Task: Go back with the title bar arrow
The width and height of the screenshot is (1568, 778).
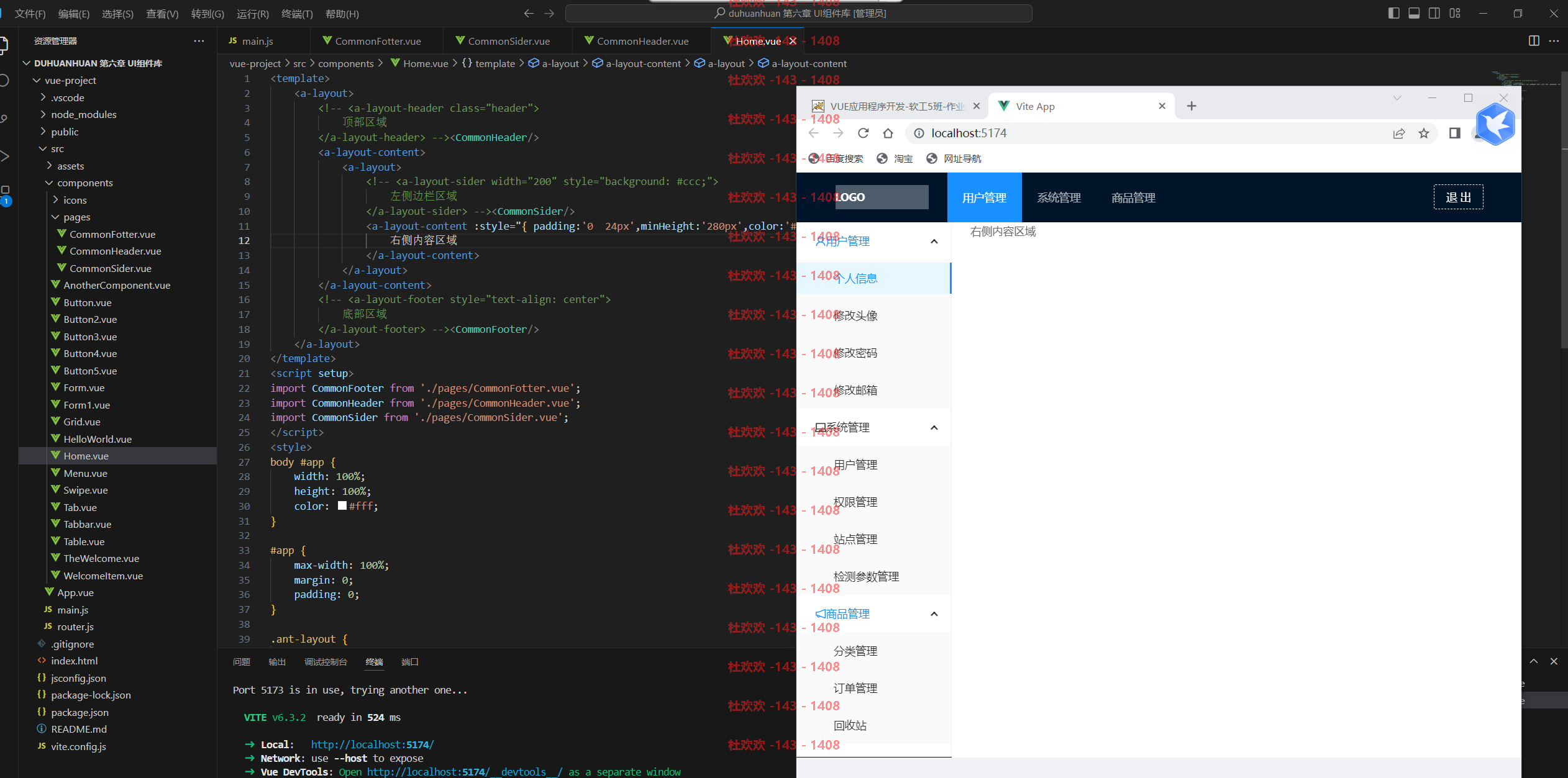Action: click(529, 13)
